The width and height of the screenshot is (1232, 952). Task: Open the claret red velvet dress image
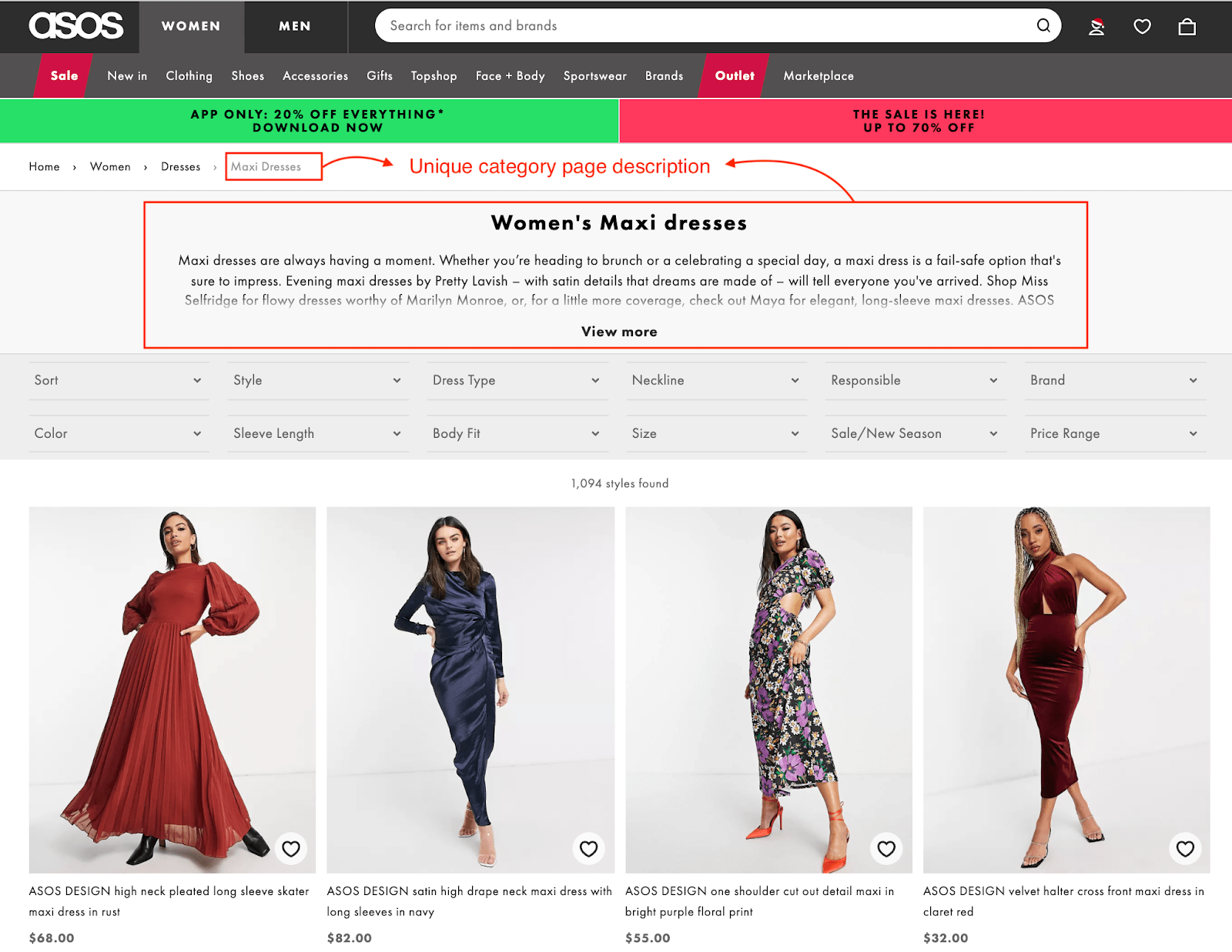[1066, 690]
